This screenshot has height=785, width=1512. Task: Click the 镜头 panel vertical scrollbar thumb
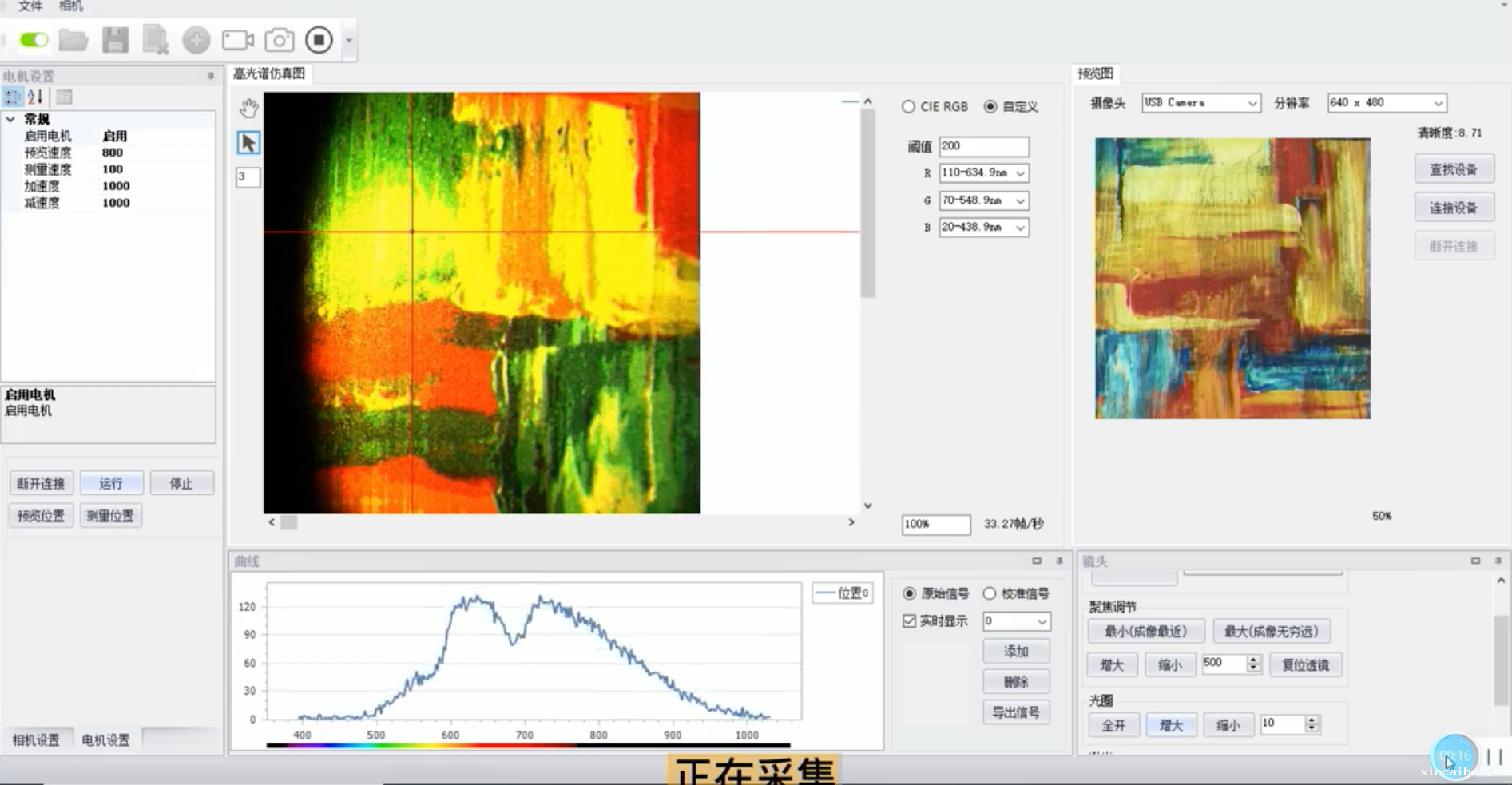click(1501, 660)
